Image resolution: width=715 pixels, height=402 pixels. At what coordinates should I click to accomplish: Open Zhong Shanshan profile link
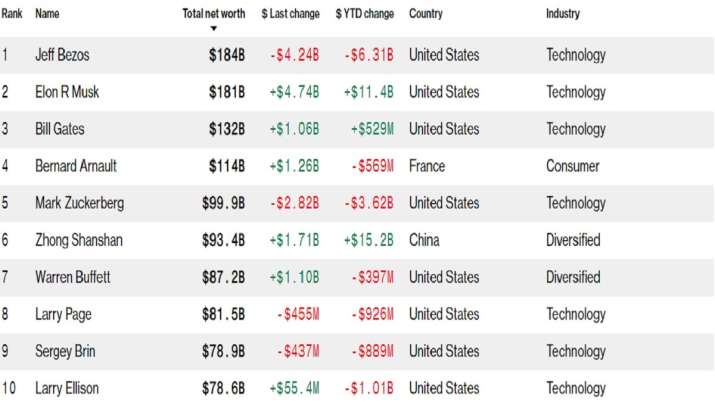click(x=79, y=240)
